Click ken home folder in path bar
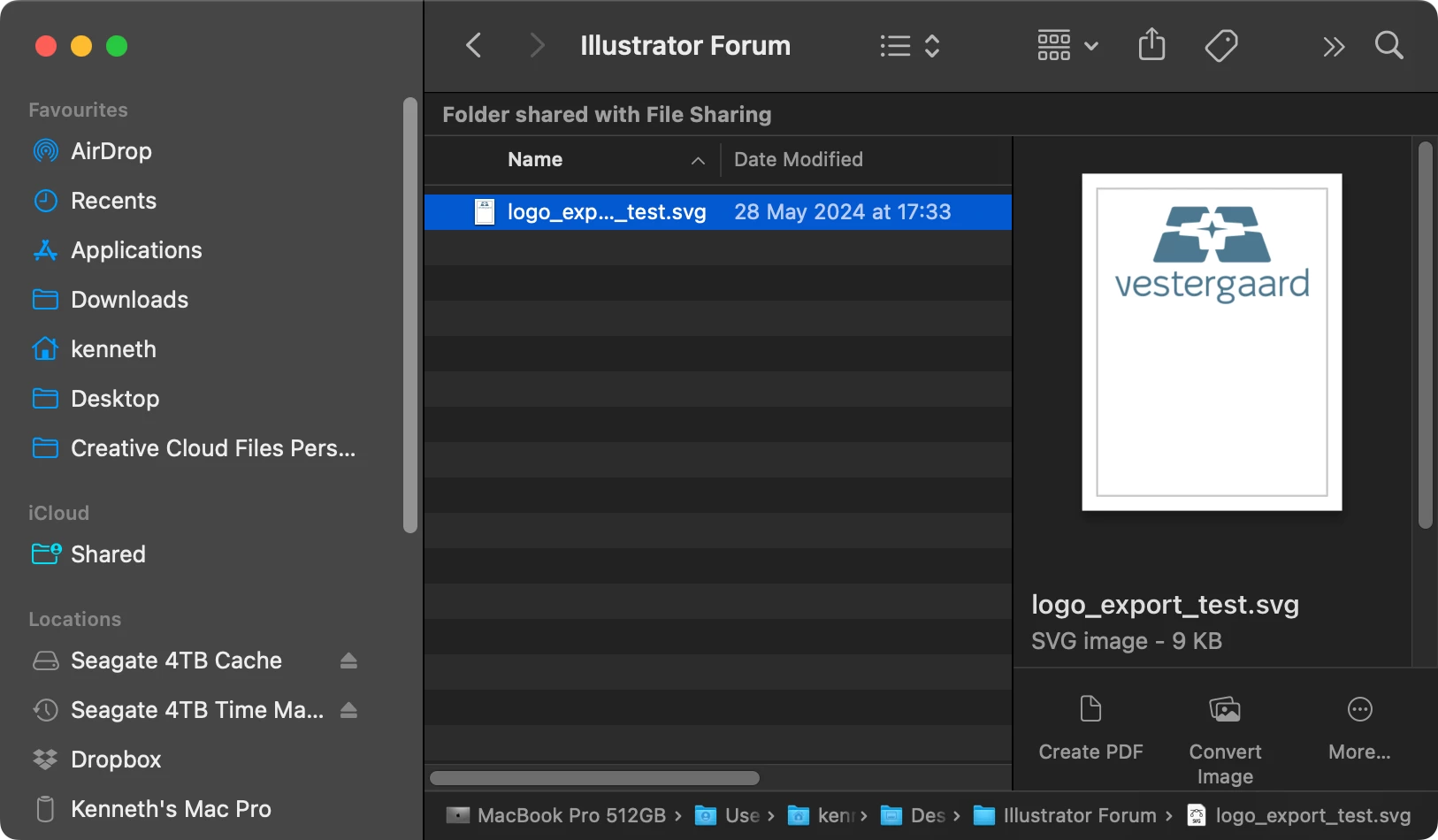 pyautogui.click(x=820, y=815)
